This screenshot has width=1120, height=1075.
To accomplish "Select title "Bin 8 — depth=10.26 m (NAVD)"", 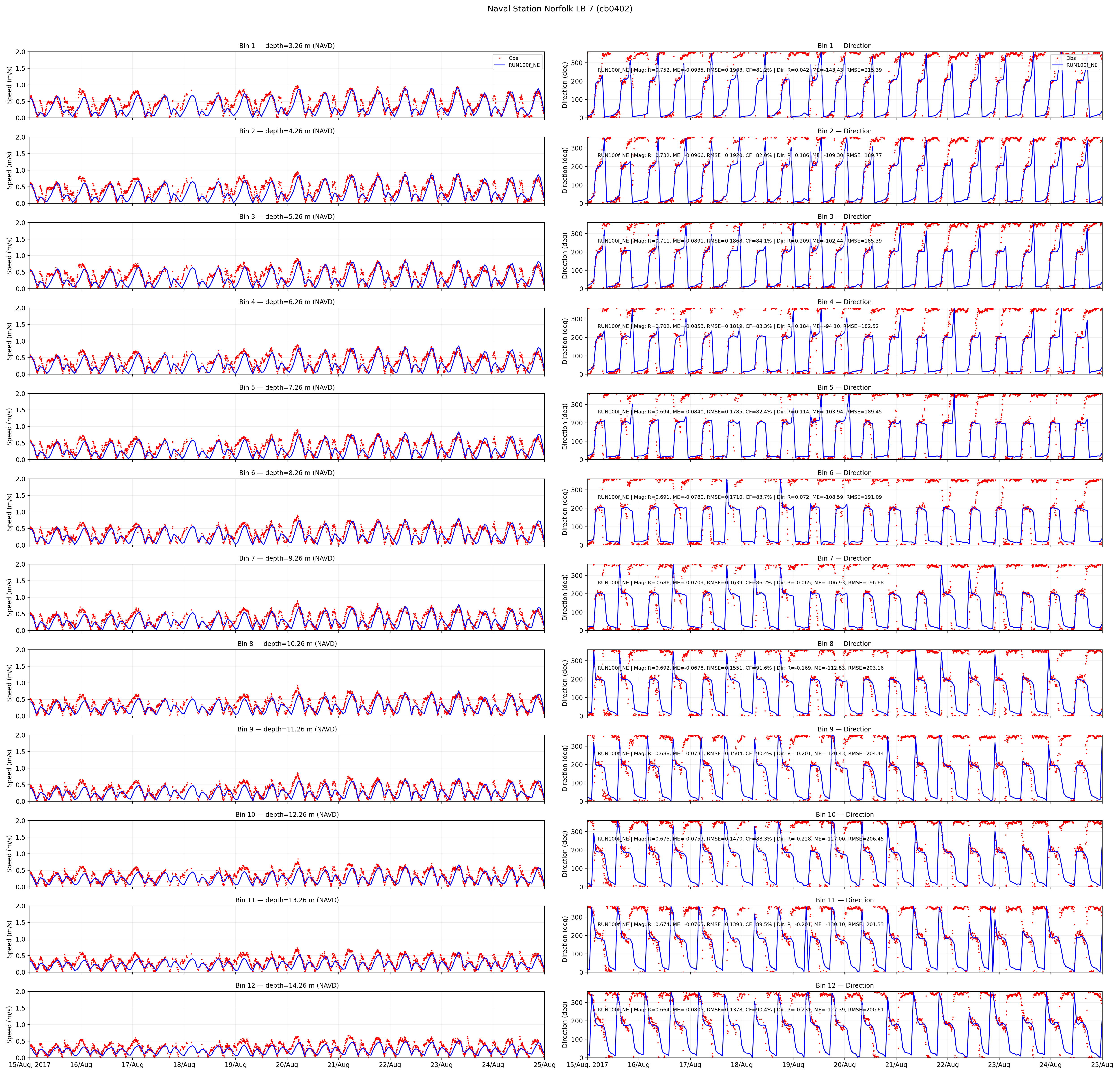I will coord(287,644).
